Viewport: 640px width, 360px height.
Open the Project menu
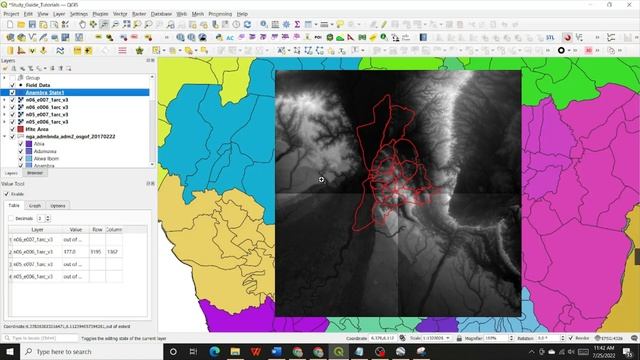coord(11,14)
